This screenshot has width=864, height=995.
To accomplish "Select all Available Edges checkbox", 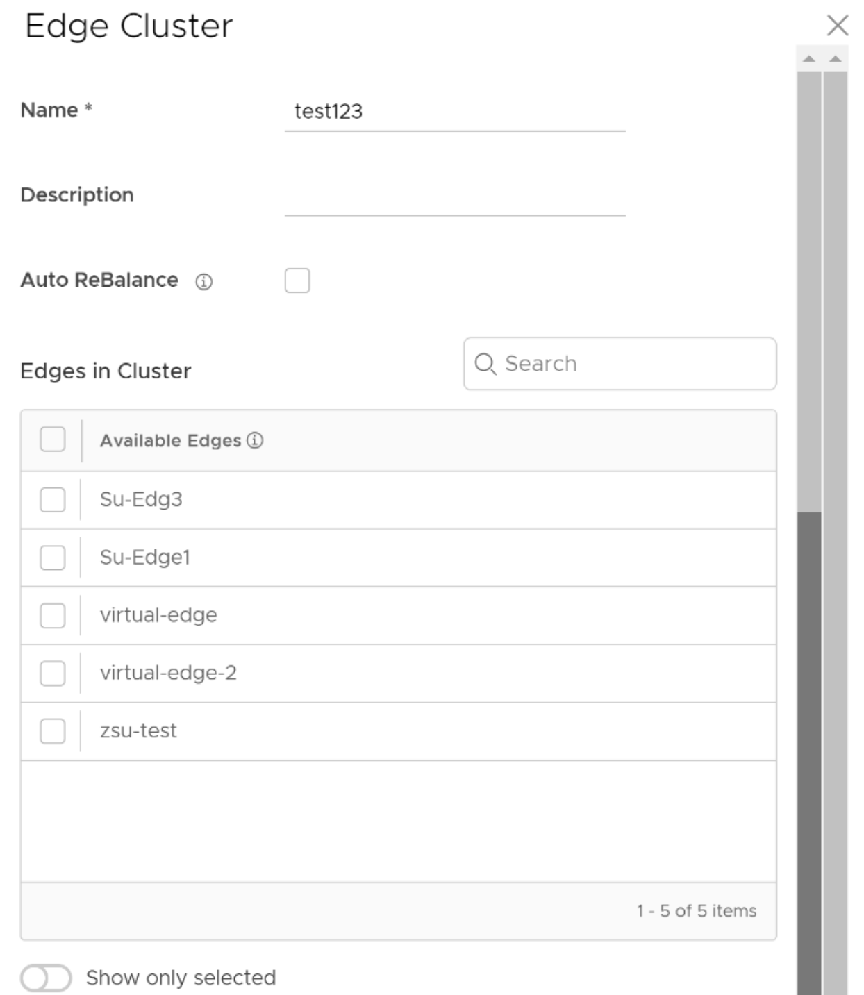I will coord(53,440).
